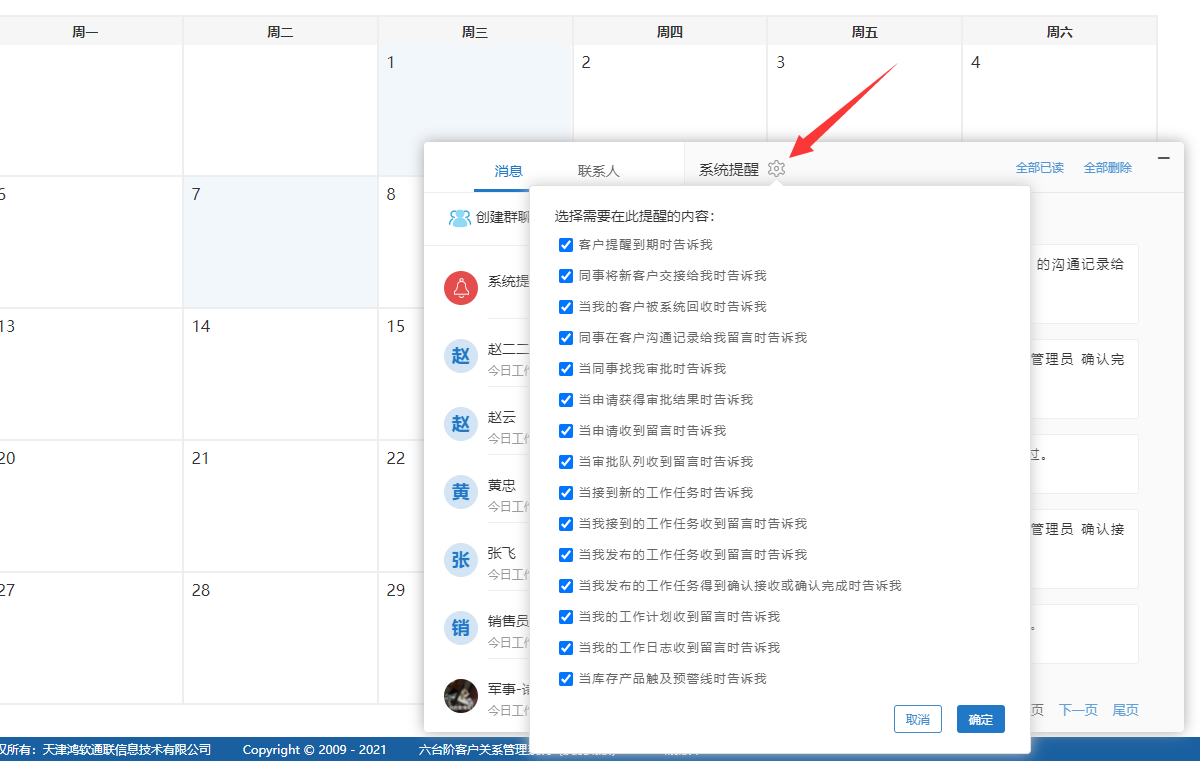Open system reminder settings gear icon
This screenshot has height=761, width=1200.
click(777, 169)
